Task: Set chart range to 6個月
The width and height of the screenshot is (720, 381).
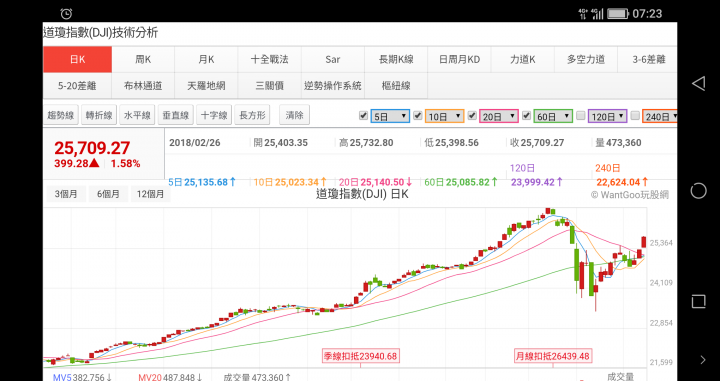Action: pos(108,194)
